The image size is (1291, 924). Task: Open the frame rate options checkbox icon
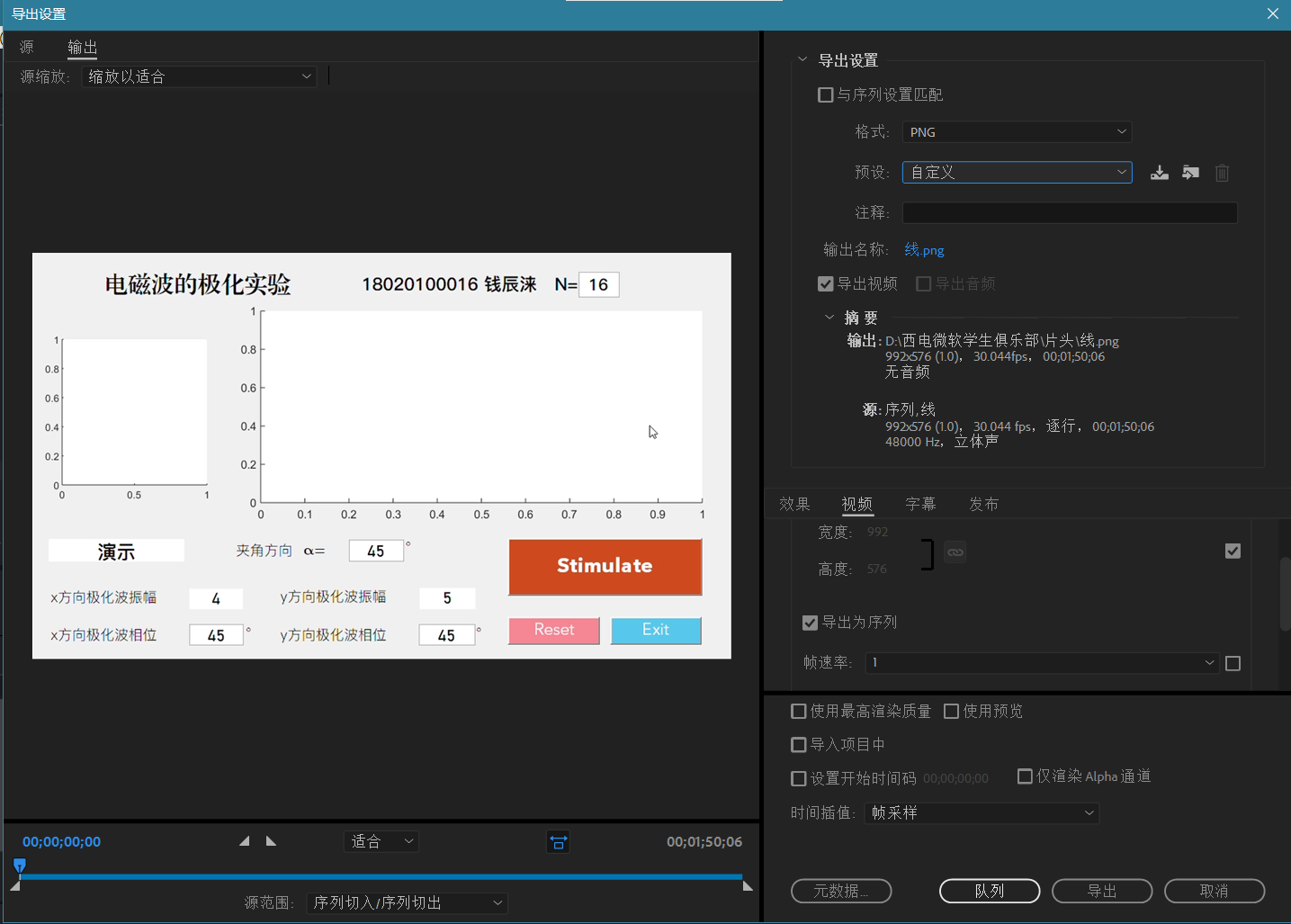coord(1233,663)
